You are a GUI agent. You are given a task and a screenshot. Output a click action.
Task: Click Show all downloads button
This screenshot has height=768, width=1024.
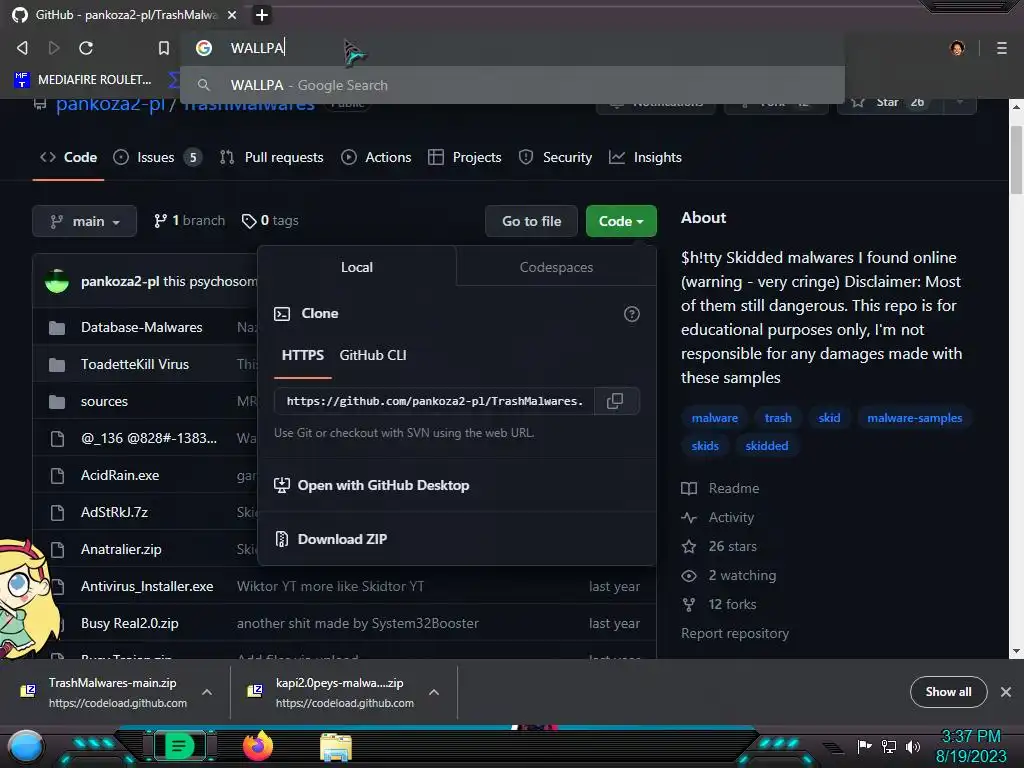[x=948, y=692]
